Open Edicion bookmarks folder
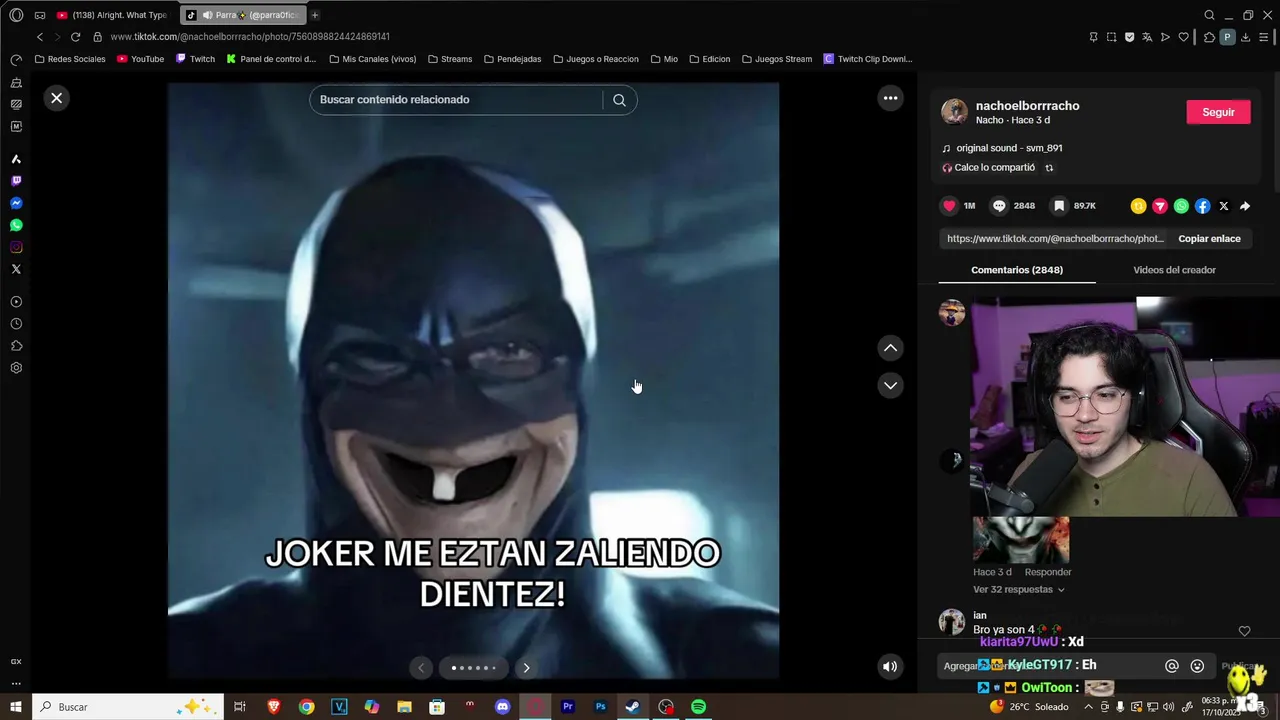The height and width of the screenshot is (720, 1280). point(709,59)
